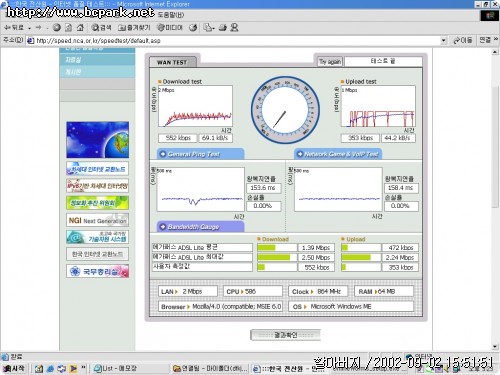Select the WAN TEST tab
The height and width of the screenshot is (375, 500).
172,62
